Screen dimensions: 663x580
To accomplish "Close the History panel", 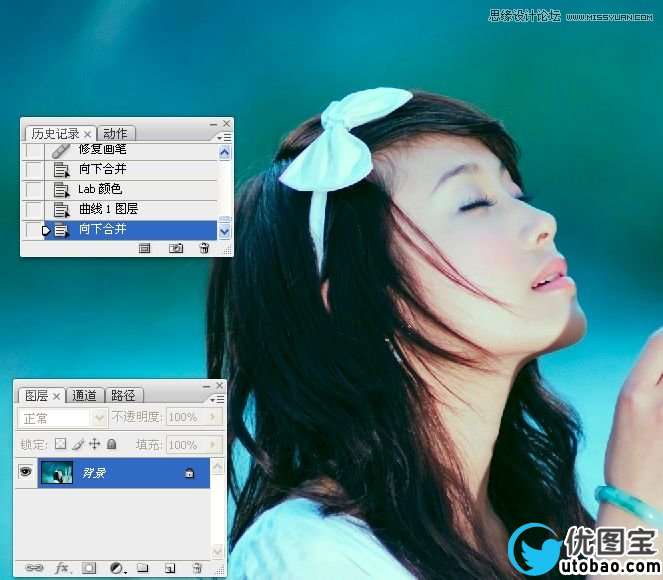I will [x=227, y=123].
